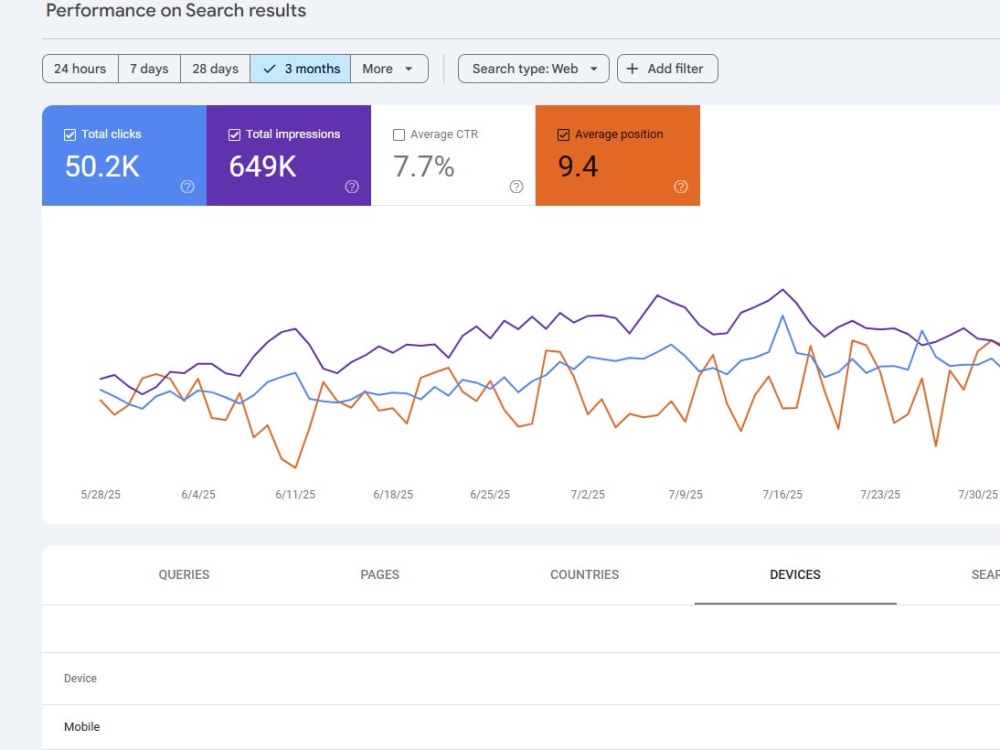The width and height of the screenshot is (1000, 750).
Task: Click the plus icon in Add filter
Action: coord(631,69)
